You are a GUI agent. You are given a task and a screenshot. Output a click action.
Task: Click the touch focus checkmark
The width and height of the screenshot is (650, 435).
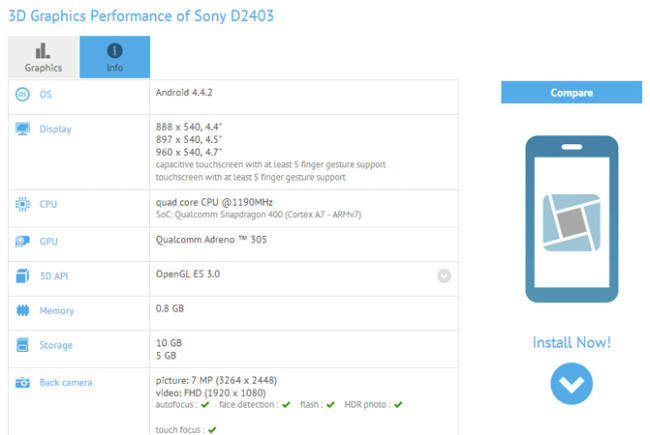pyautogui.click(x=212, y=430)
